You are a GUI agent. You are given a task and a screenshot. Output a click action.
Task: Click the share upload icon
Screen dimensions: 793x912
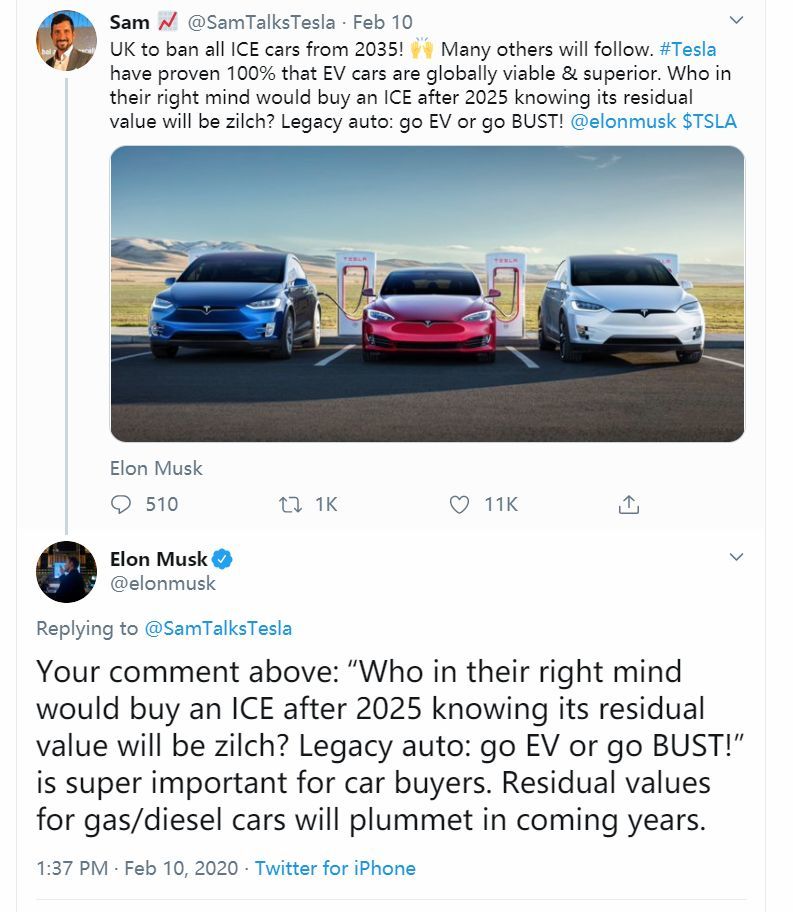[x=628, y=505]
